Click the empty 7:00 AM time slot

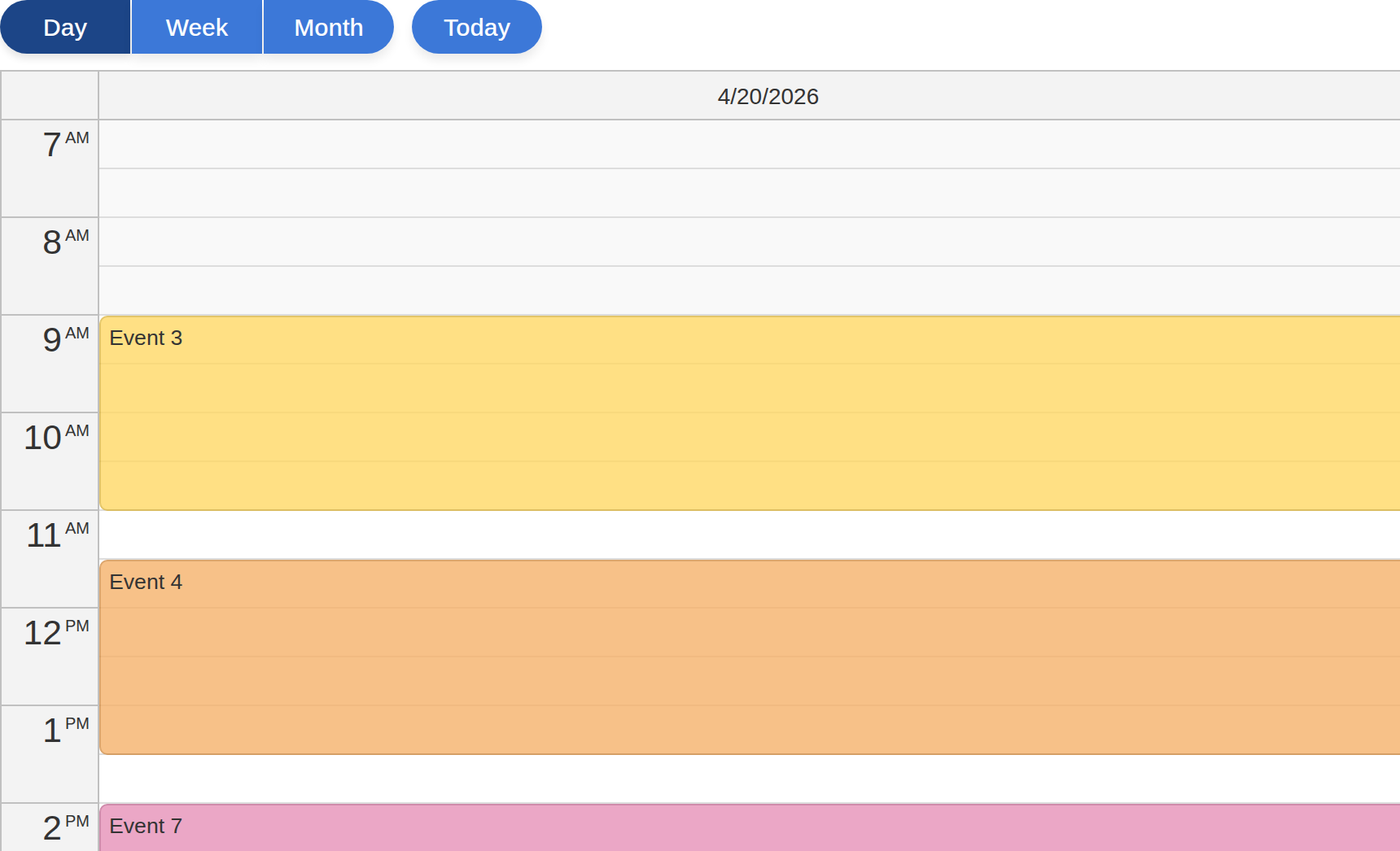coord(750,145)
